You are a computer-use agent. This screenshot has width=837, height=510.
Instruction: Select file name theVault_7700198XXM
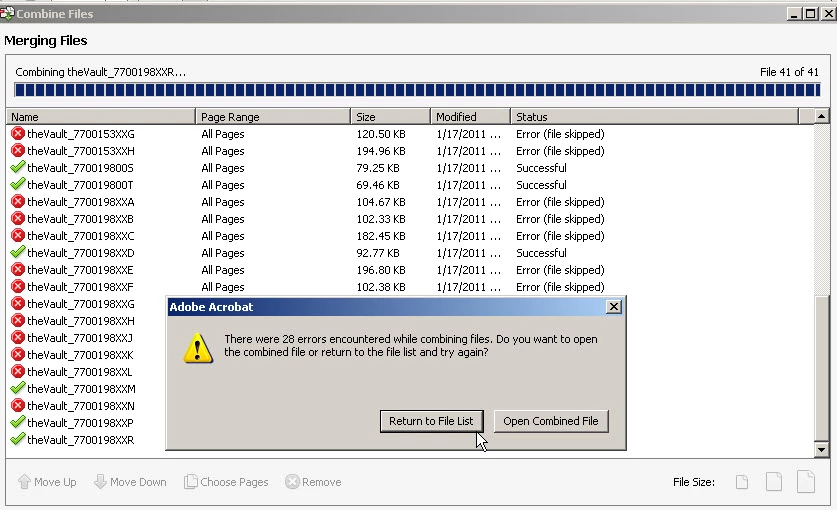(81, 389)
